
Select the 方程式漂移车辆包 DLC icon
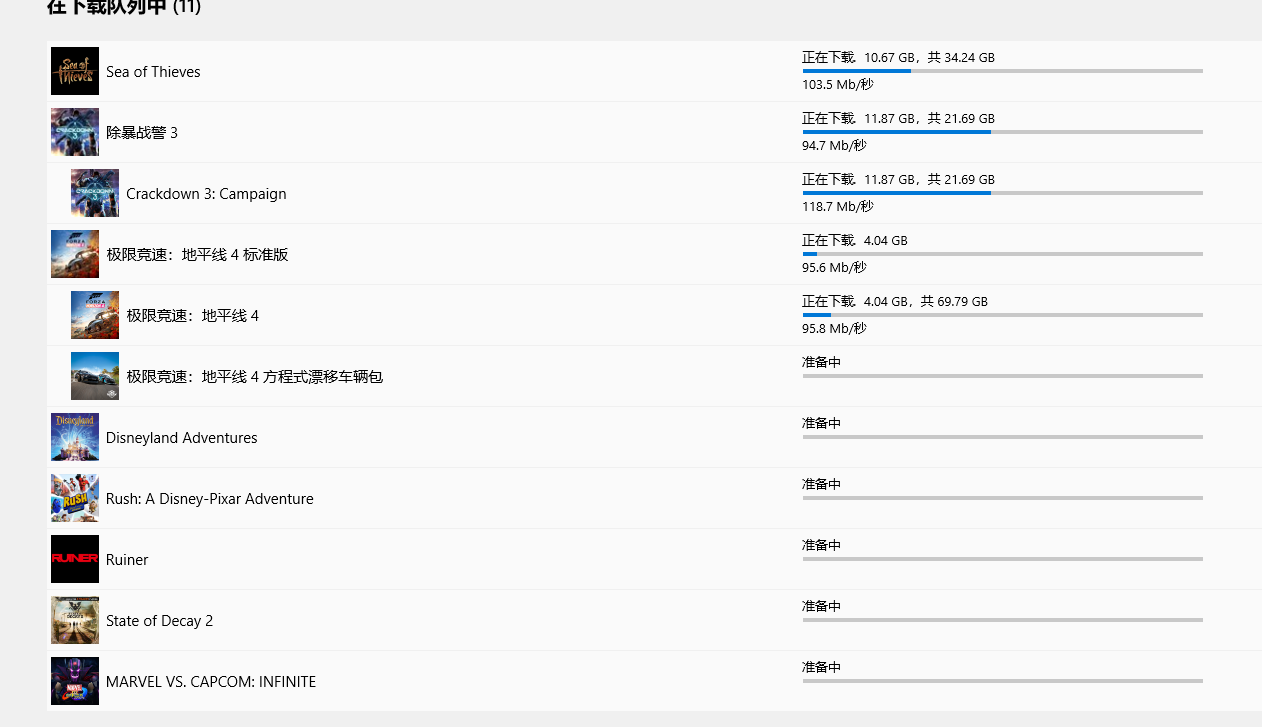click(x=94, y=375)
